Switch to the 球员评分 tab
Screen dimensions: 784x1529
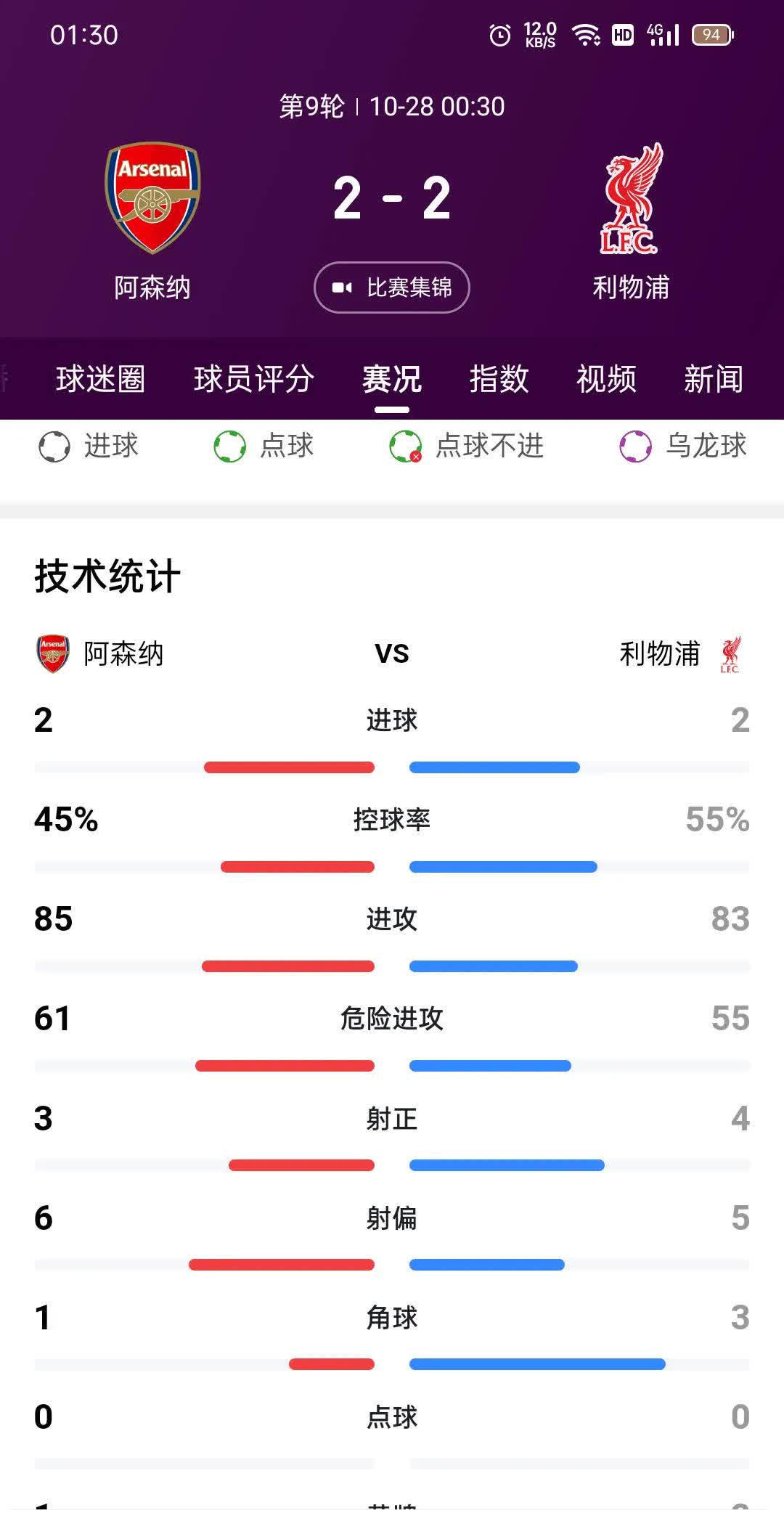click(253, 379)
